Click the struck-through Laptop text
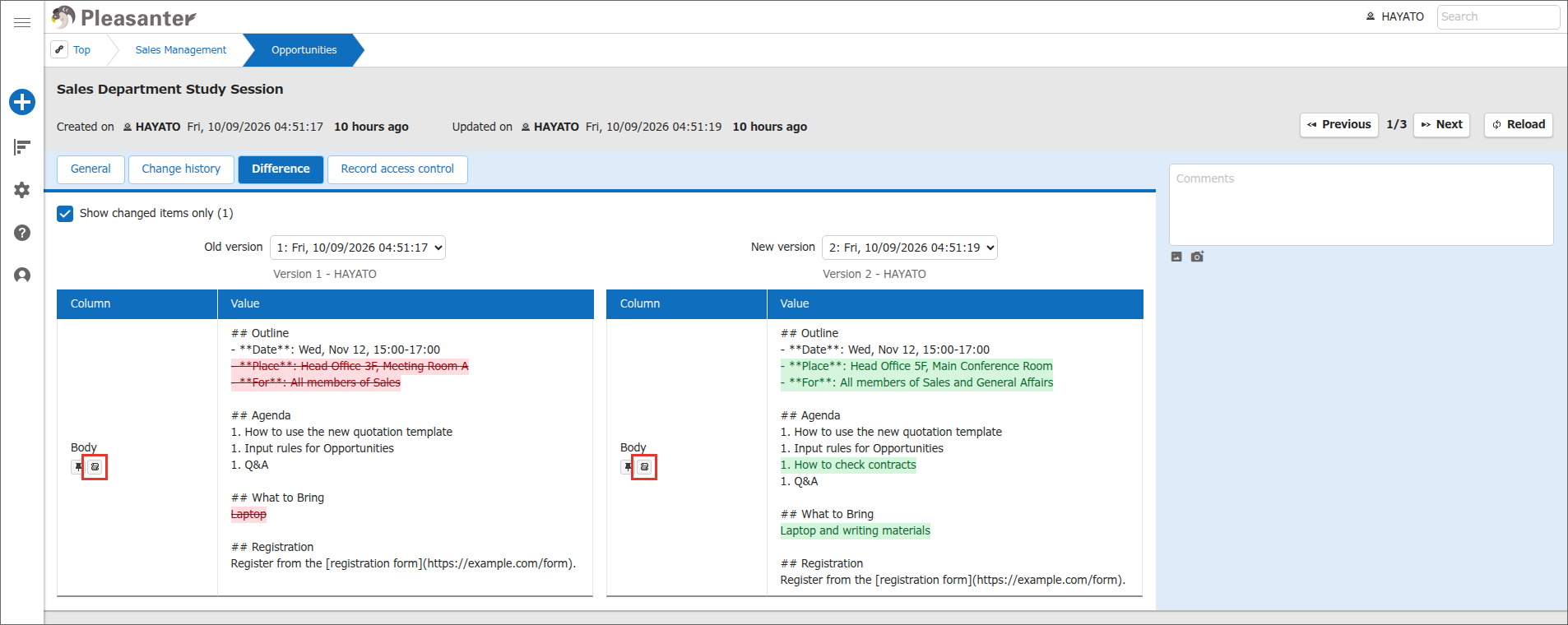 [x=248, y=515]
